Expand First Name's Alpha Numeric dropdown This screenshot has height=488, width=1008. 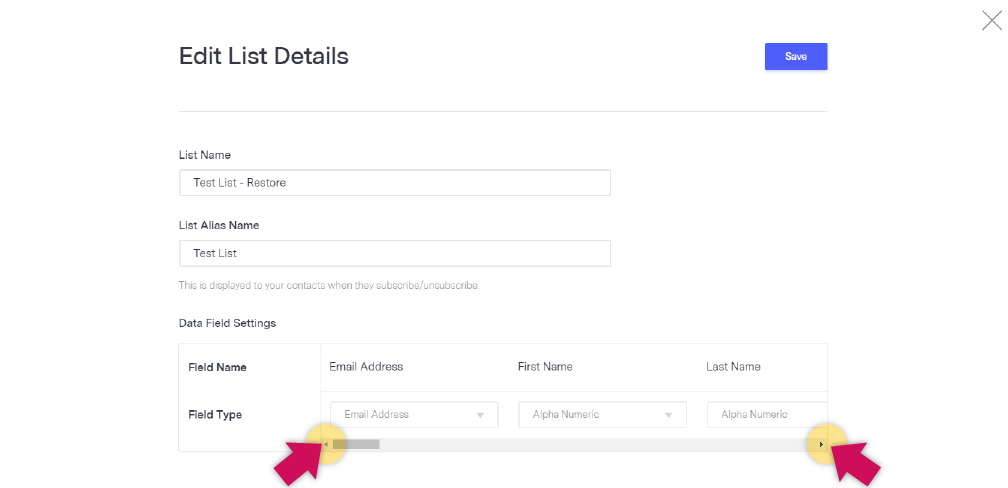pyautogui.click(x=602, y=415)
